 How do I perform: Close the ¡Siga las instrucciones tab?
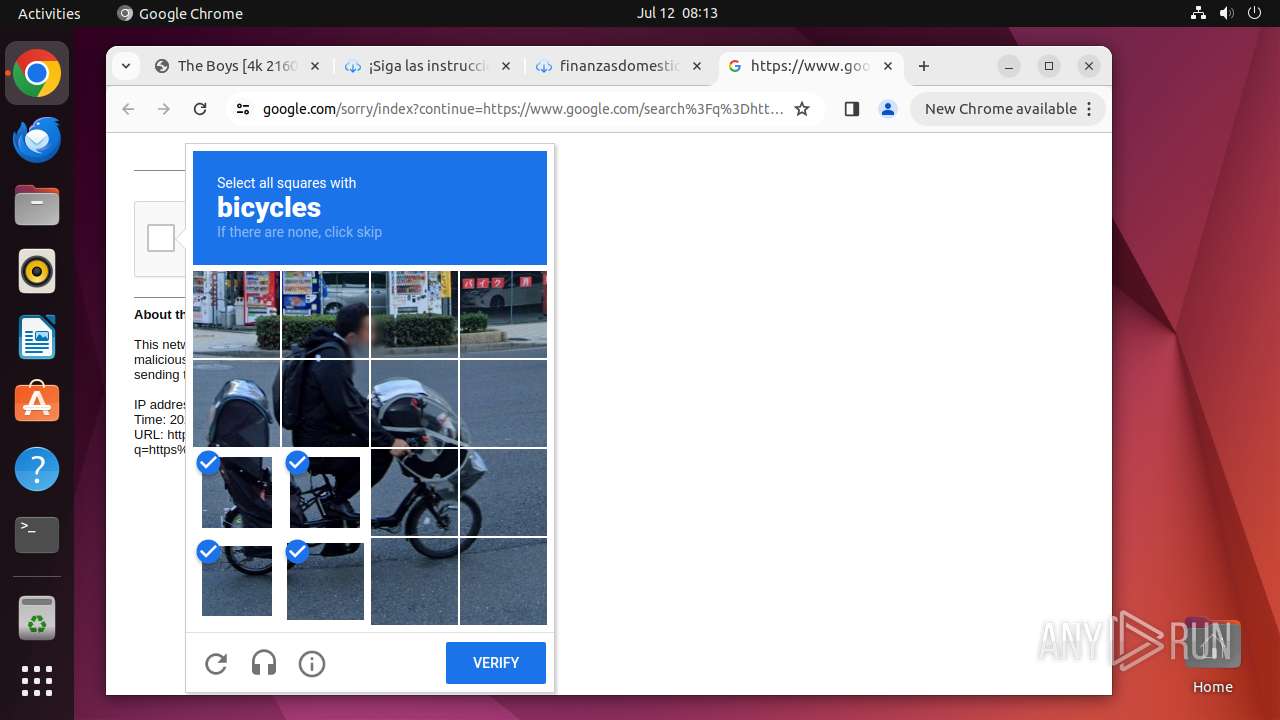(505, 66)
